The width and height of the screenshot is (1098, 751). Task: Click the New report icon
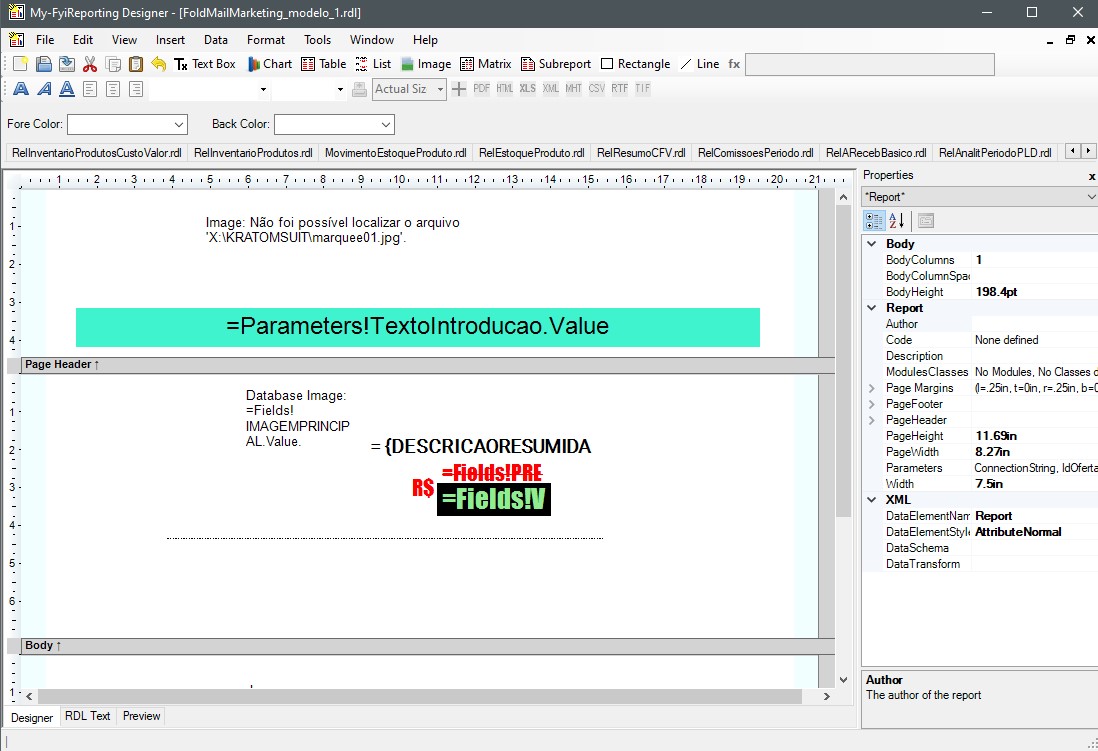click(20, 64)
